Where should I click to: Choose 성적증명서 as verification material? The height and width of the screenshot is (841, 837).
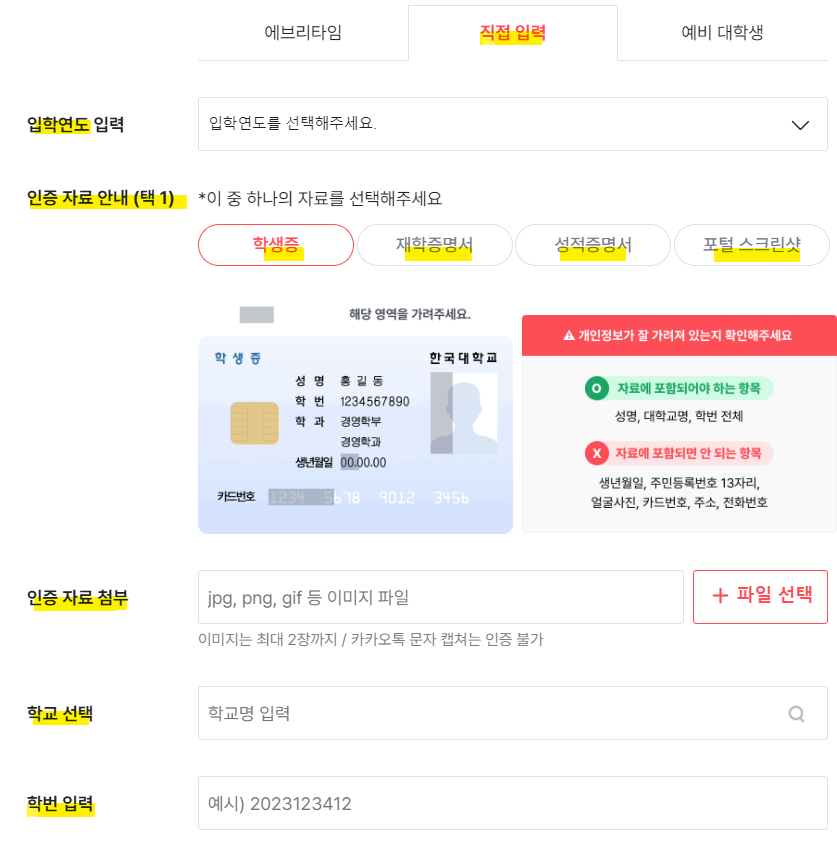pos(592,245)
